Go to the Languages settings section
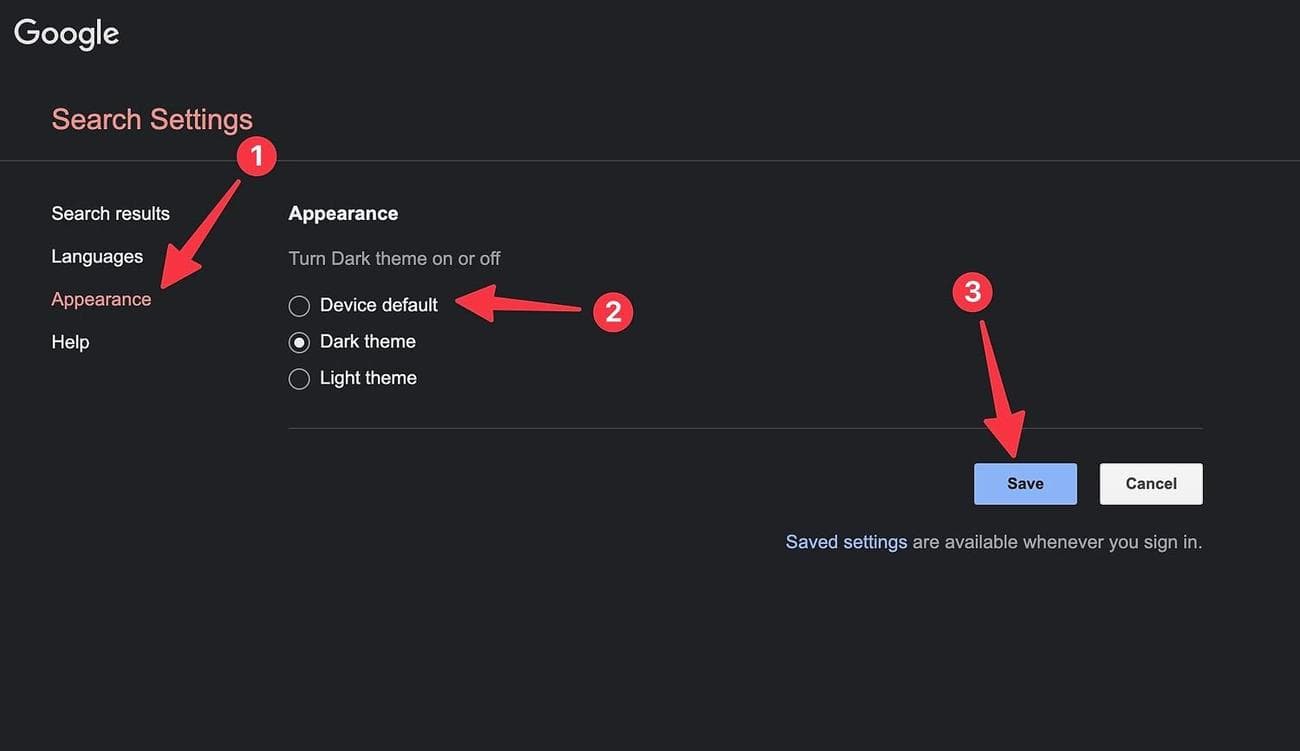The height and width of the screenshot is (751, 1300). point(97,256)
